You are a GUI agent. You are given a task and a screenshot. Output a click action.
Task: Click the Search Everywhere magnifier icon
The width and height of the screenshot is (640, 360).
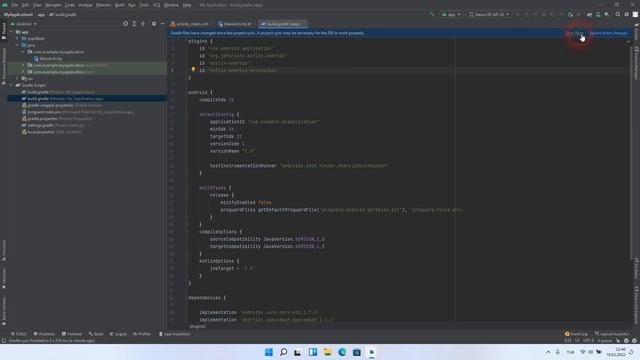(618, 15)
